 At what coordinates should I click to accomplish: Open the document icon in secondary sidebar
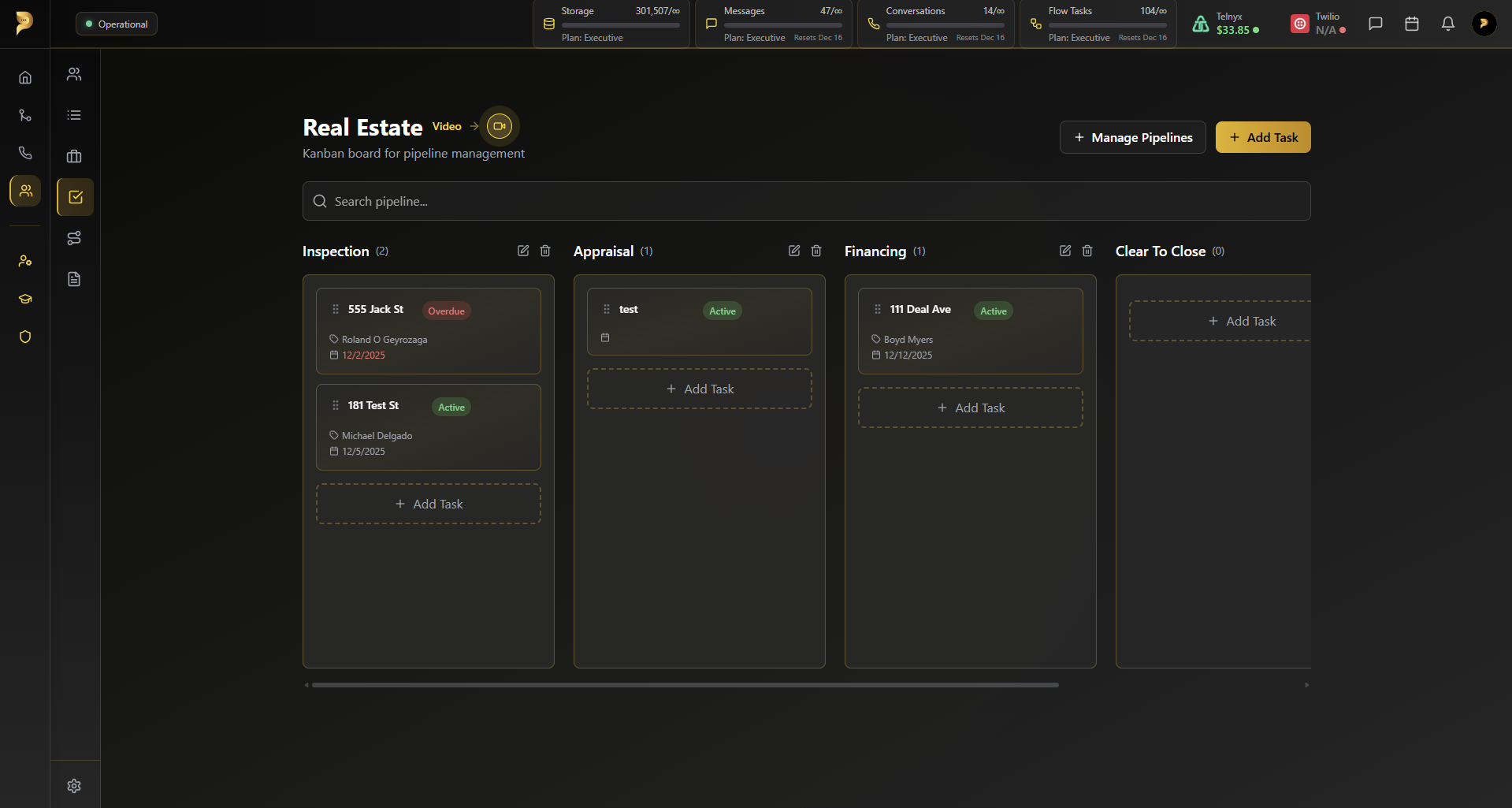pyautogui.click(x=74, y=279)
